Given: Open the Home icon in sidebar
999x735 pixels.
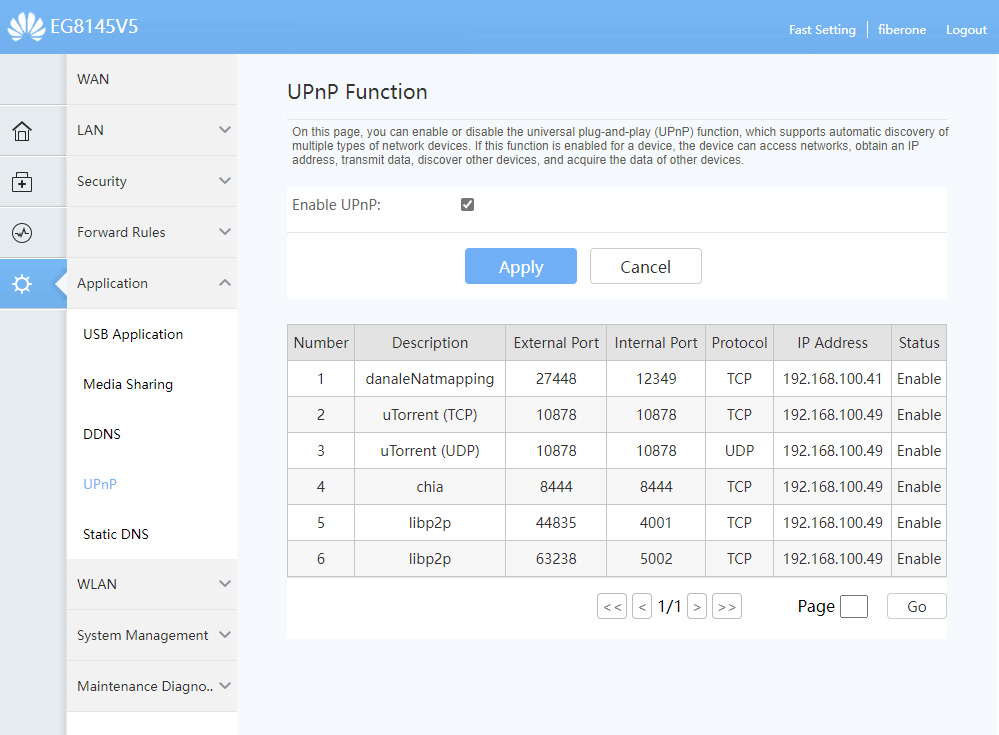Looking at the screenshot, I should pyautogui.click(x=22, y=131).
